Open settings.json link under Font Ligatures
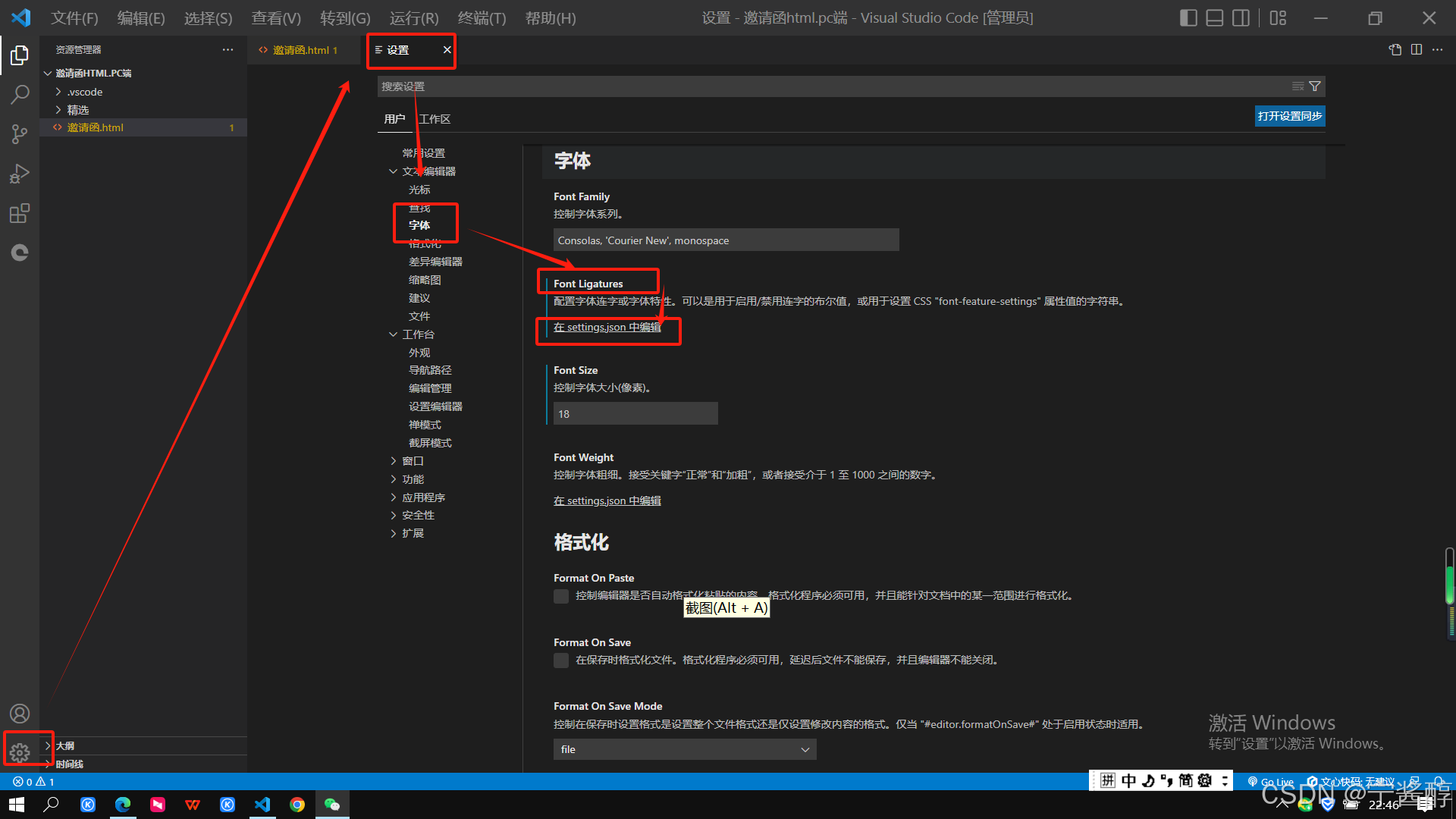This screenshot has width=1456, height=819. (607, 328)
